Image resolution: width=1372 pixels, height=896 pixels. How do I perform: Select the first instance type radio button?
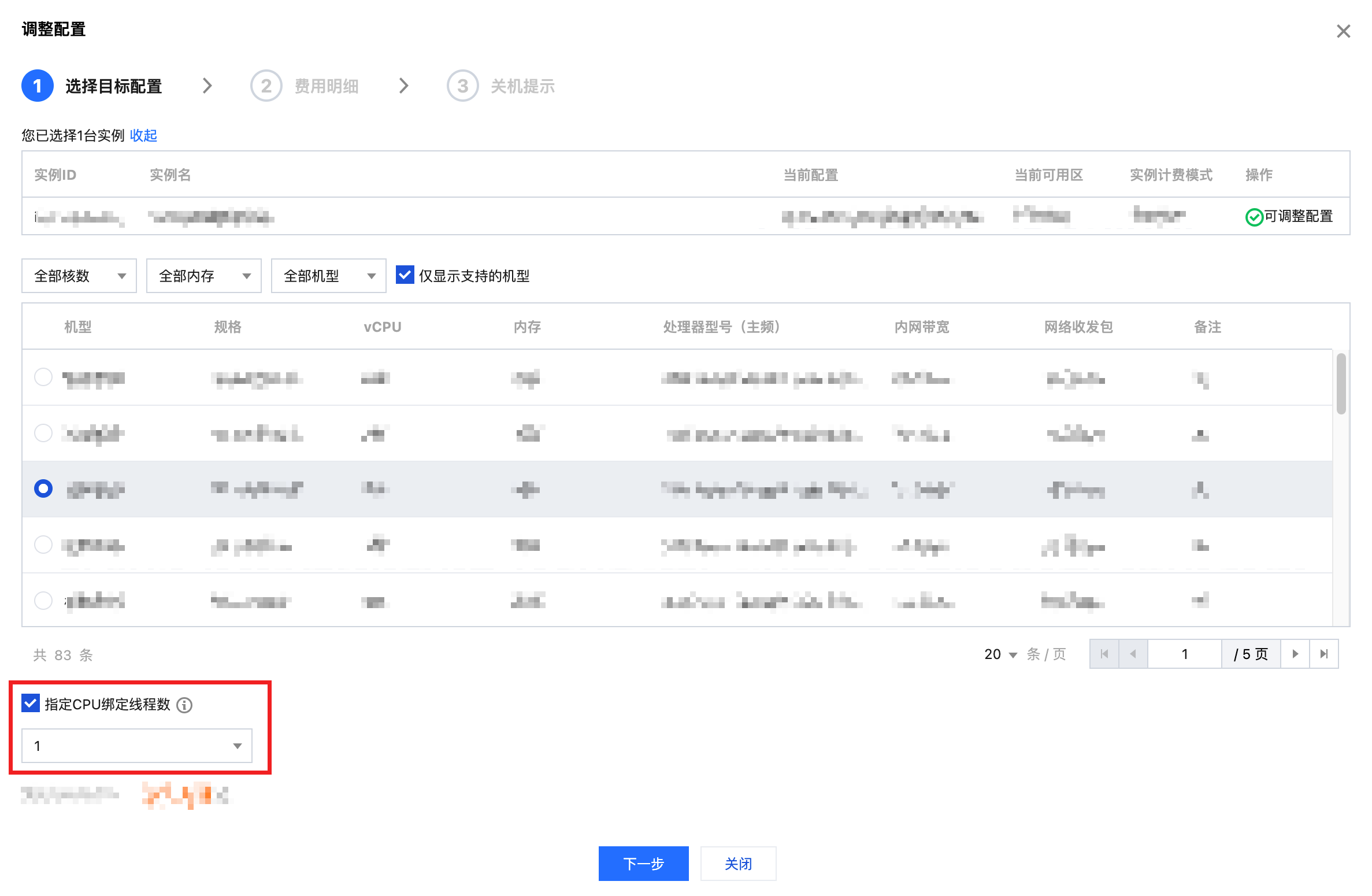click(43, 377)
